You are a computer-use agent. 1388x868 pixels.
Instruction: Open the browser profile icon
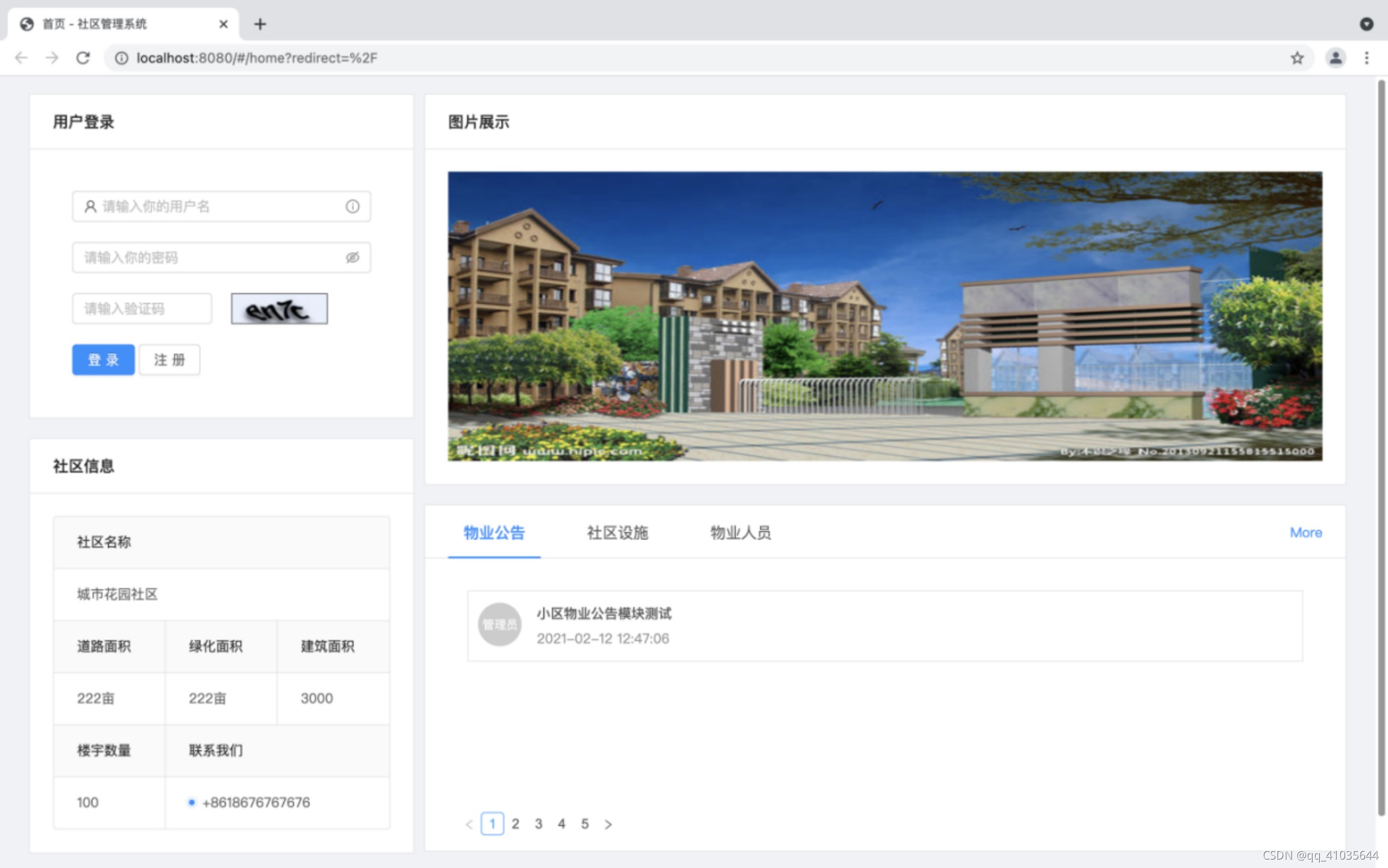click(1335, 58)
